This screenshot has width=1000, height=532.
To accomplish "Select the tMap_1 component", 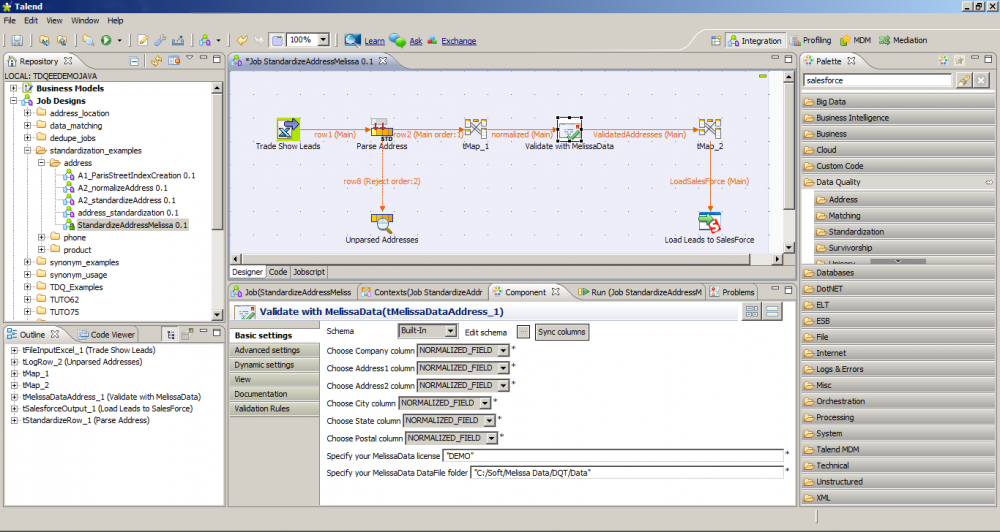I will (476, 128).
